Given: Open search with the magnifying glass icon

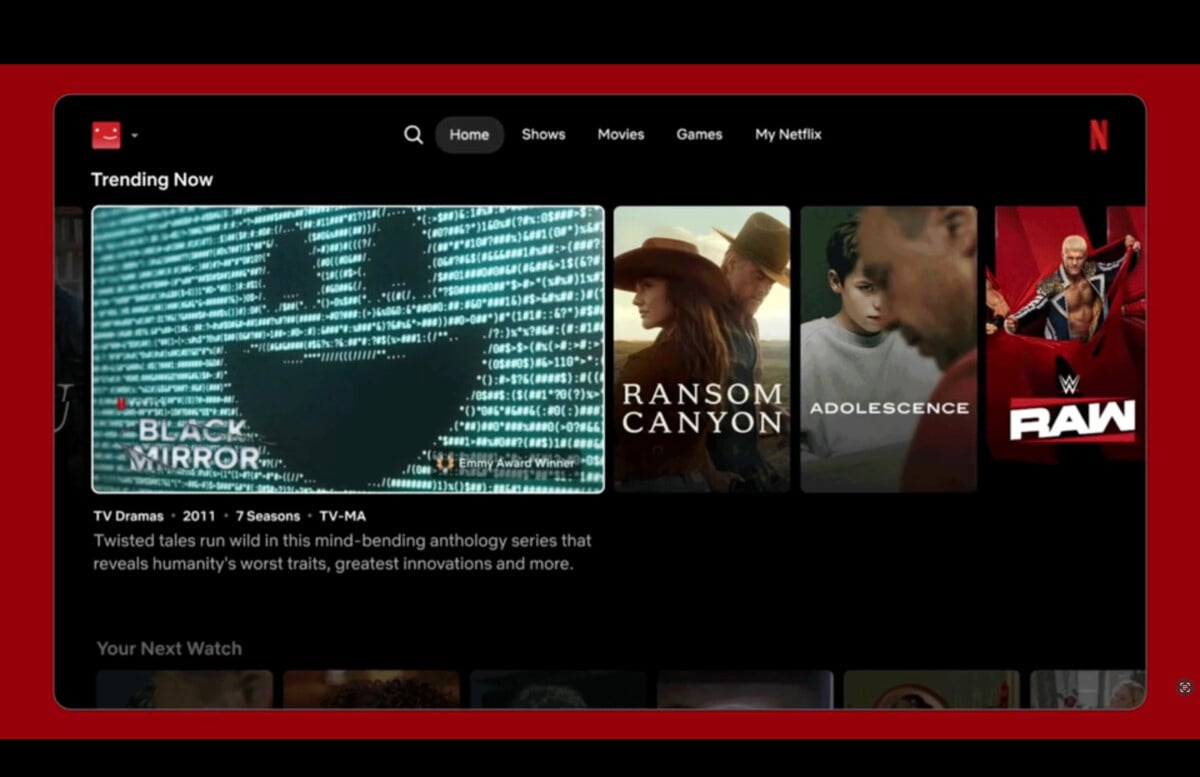Looking at the screenshot, I should (413, 135).
